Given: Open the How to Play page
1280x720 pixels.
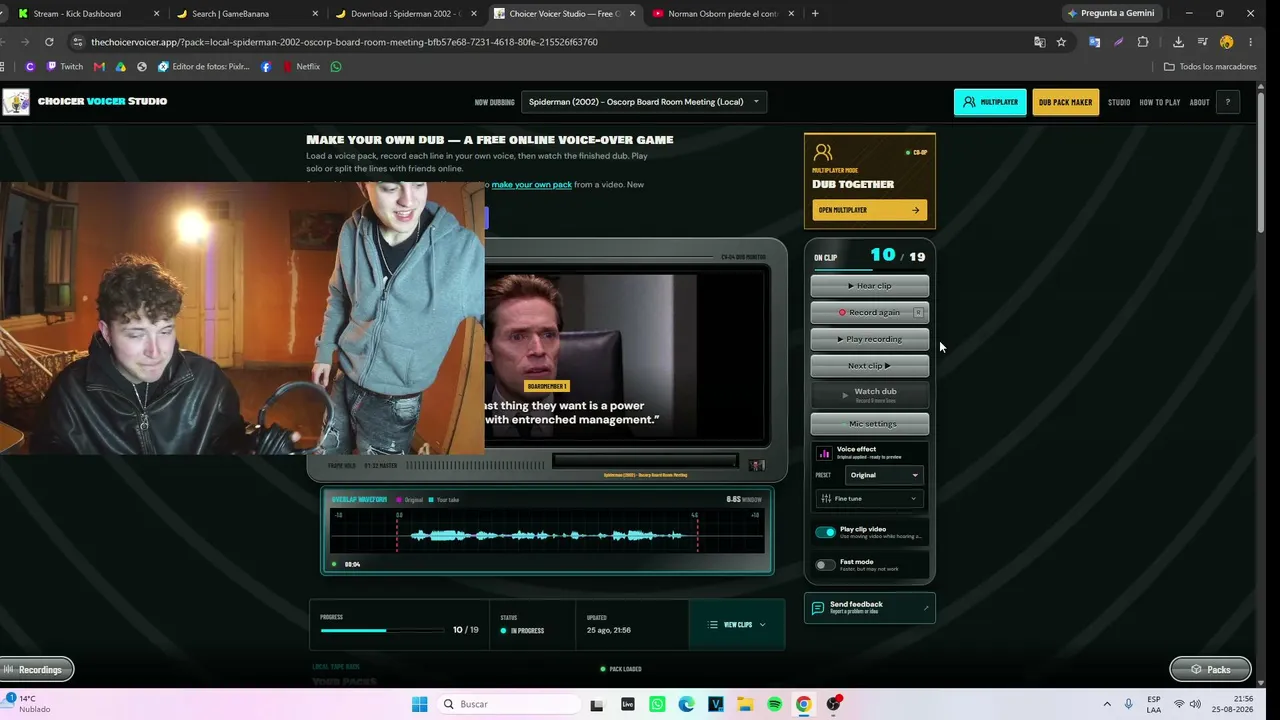Looking at the screenshot, I should tap(1160, 102).
